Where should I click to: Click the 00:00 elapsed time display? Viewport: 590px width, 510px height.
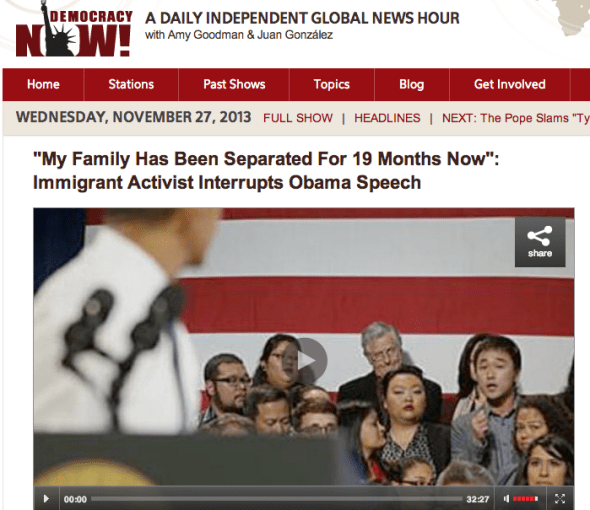(x=75, y=499)
